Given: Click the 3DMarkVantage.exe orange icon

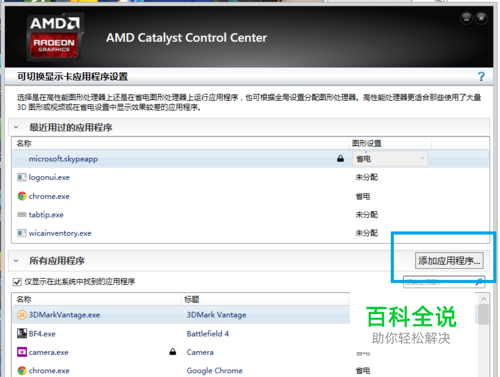Looking at the screenshot, I should (22, 315).
